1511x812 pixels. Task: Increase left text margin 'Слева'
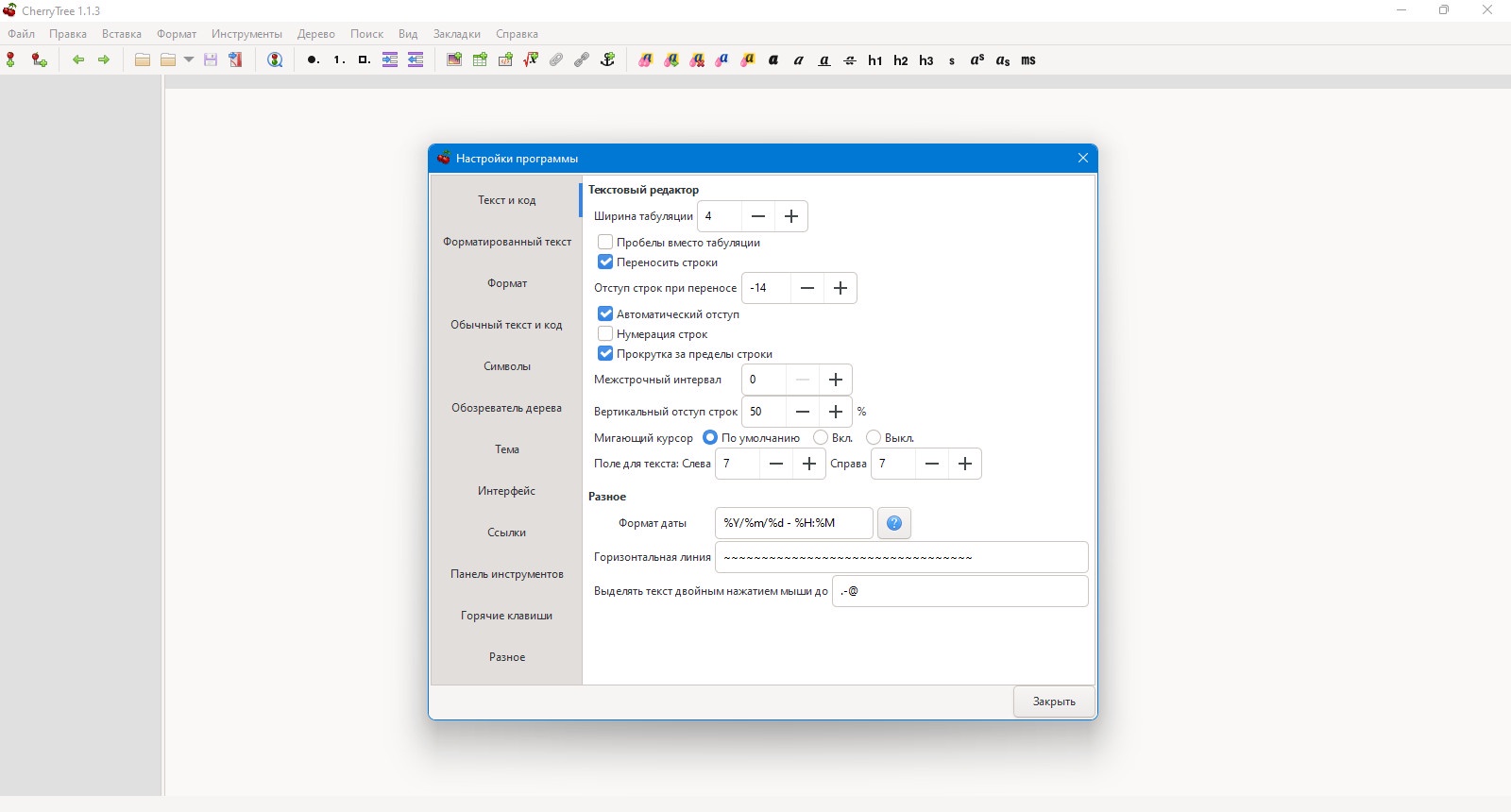point(809,464)
